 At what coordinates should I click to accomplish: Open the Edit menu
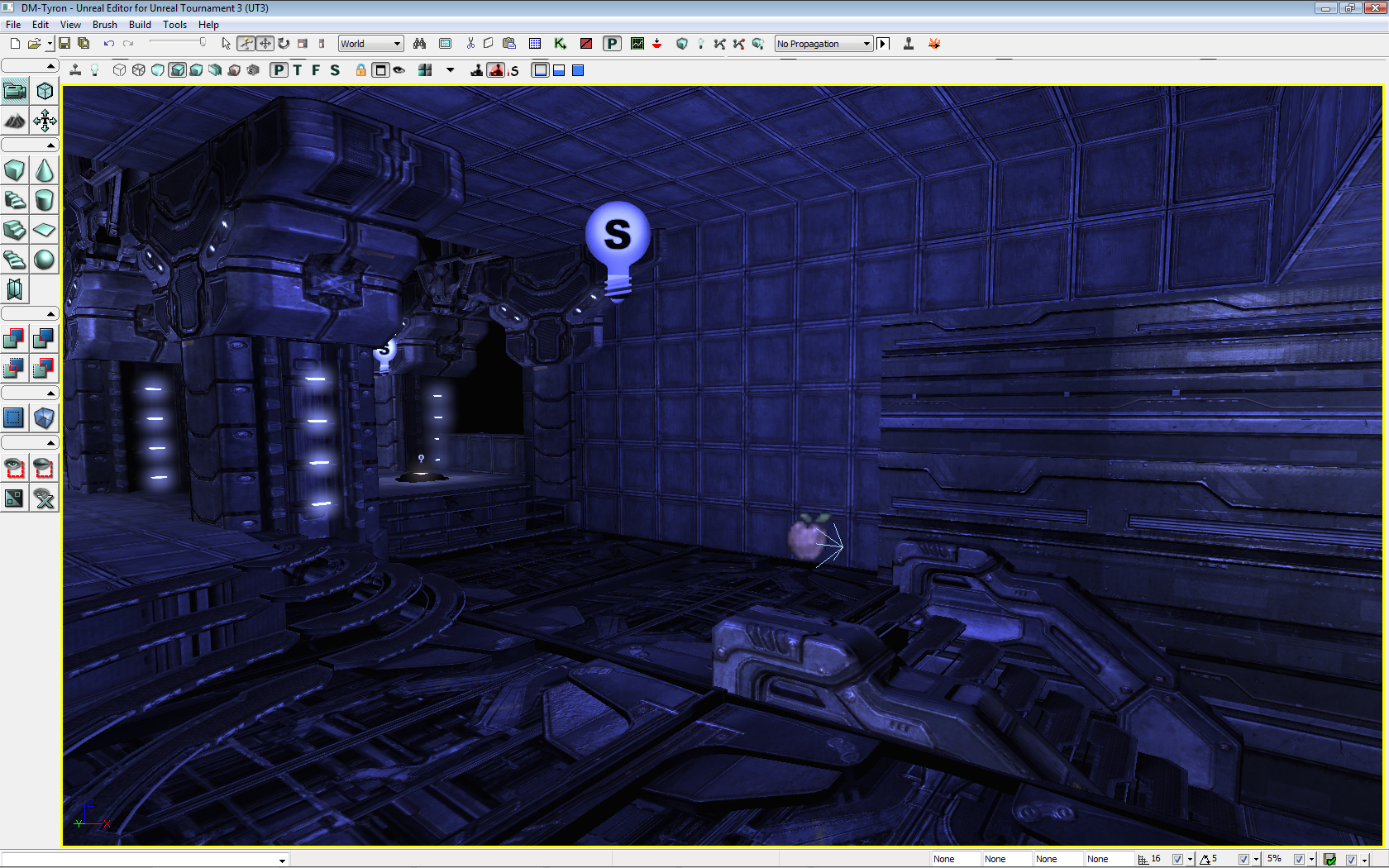coord(41,25)
